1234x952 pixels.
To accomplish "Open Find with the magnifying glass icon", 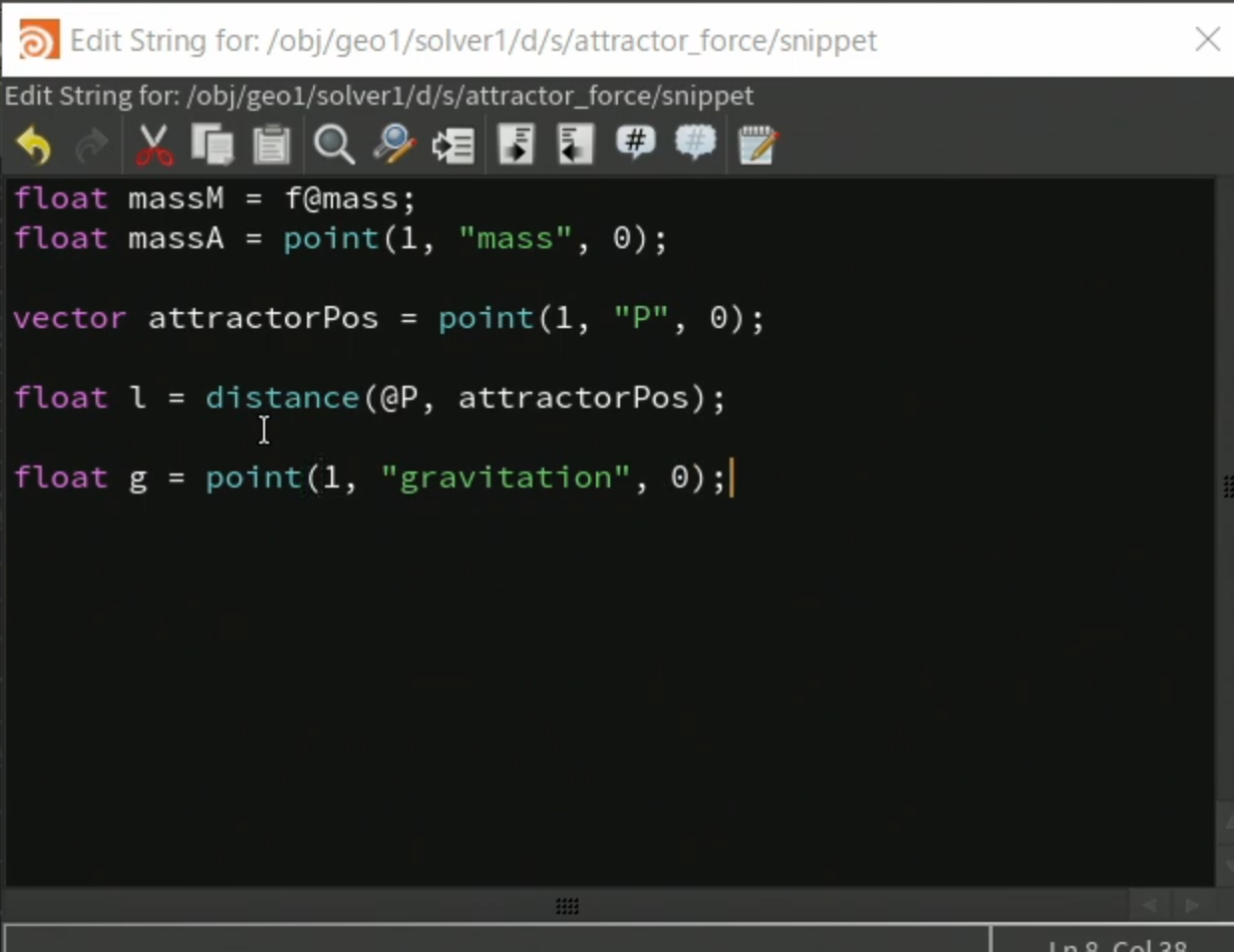I will (334, 146).
